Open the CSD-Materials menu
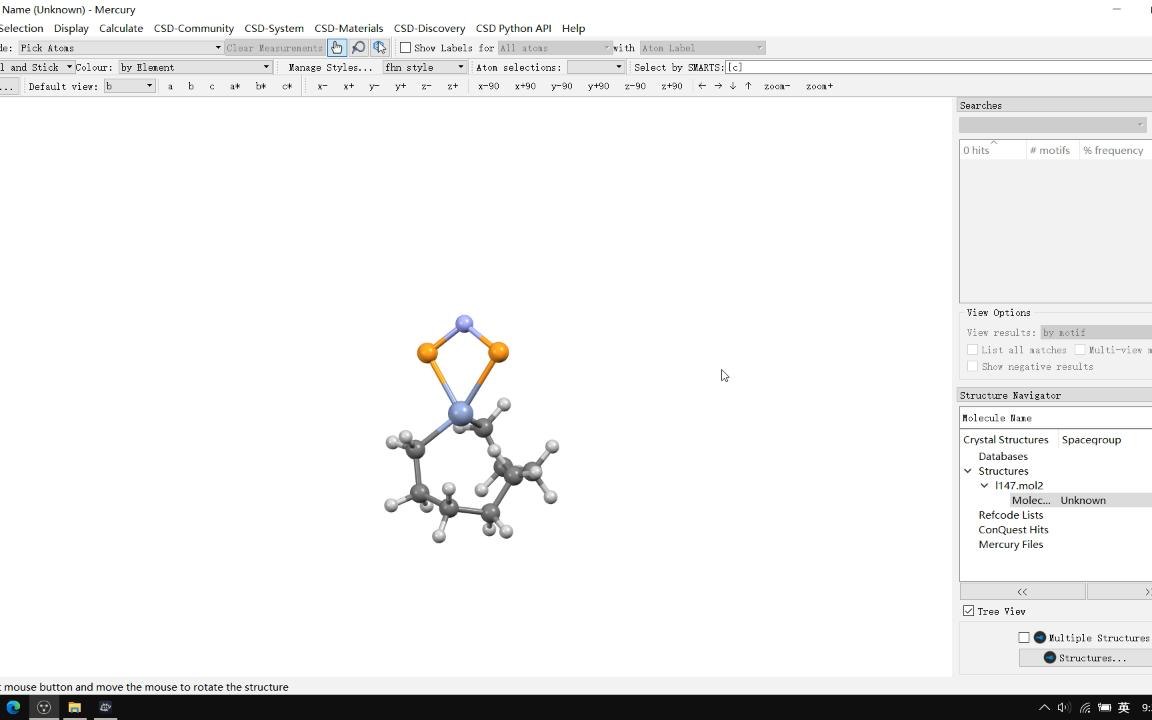The image size is (1152, 720). (x=348, y=28)
